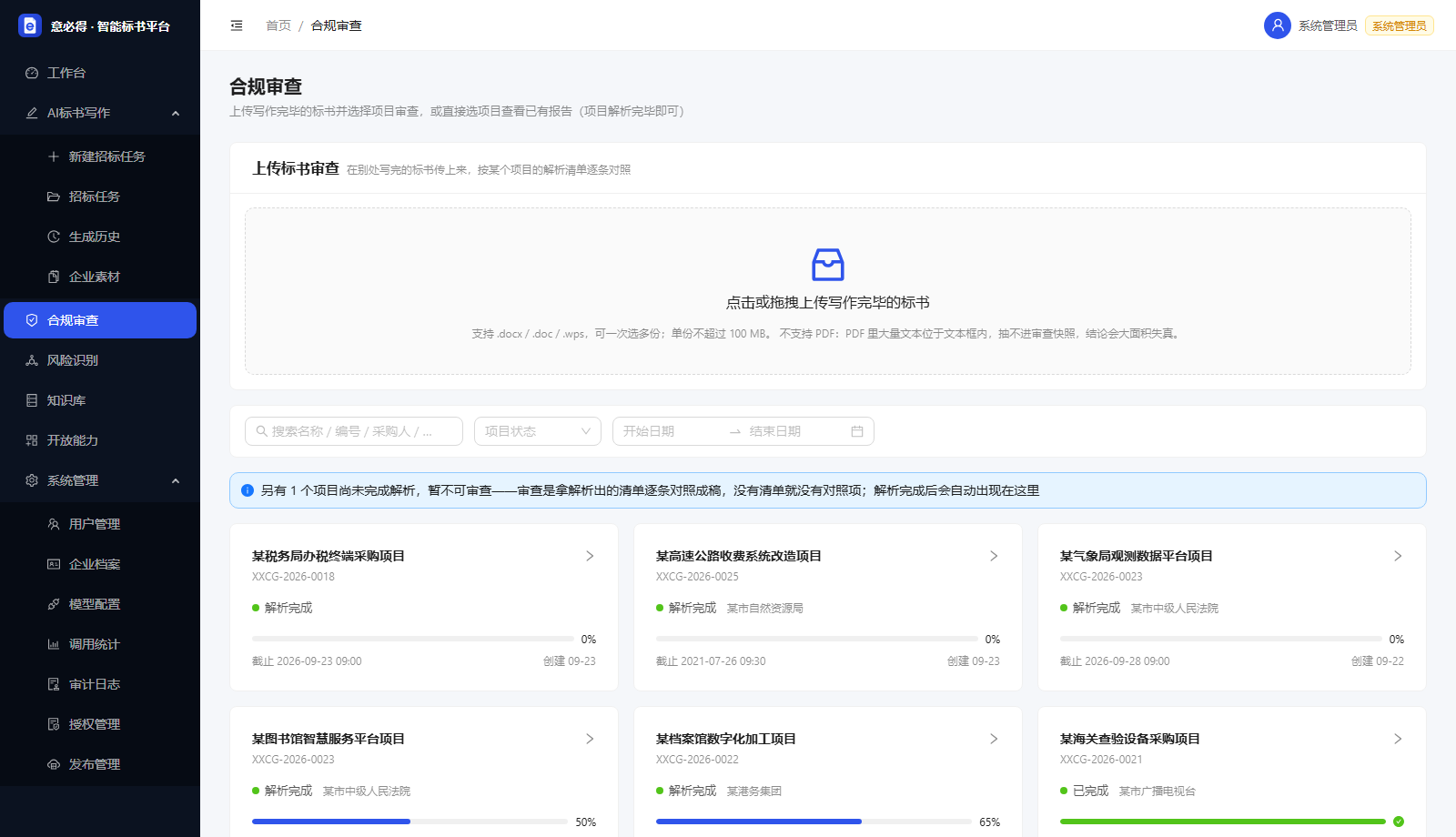Click 首页 breadcrumb link
This screenshot has width=1456, height=837.
[278, 25]
